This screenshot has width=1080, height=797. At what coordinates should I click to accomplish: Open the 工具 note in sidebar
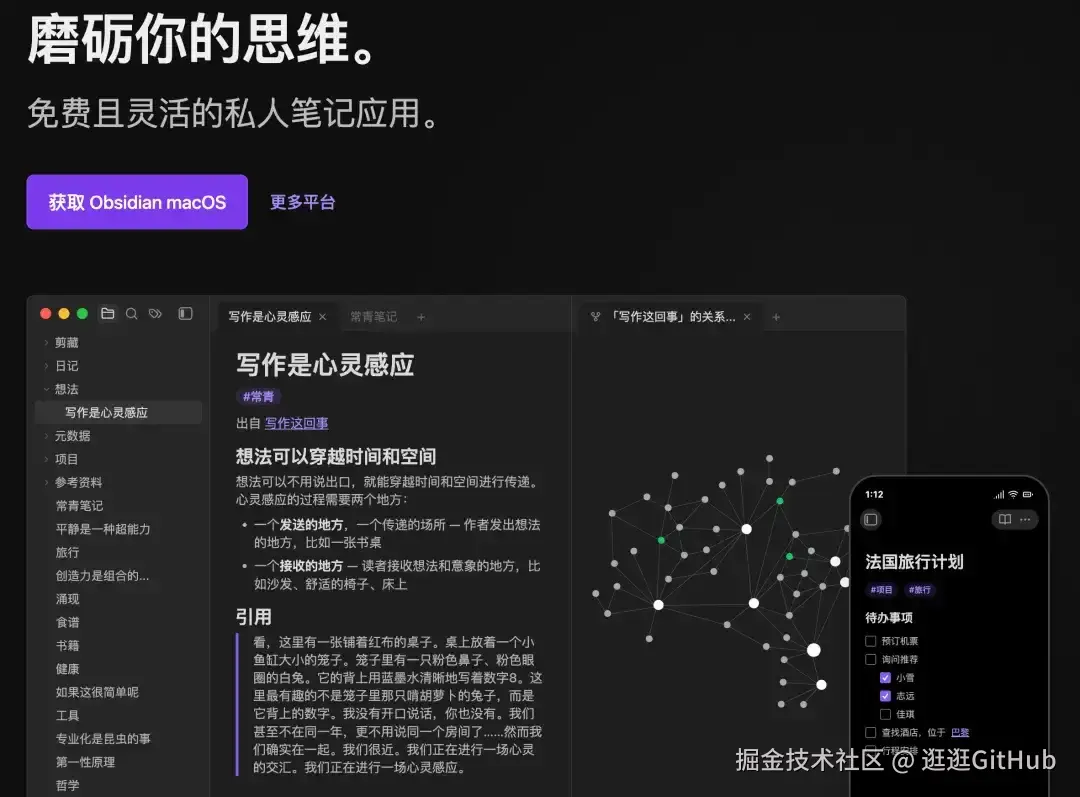pos(68,716)
